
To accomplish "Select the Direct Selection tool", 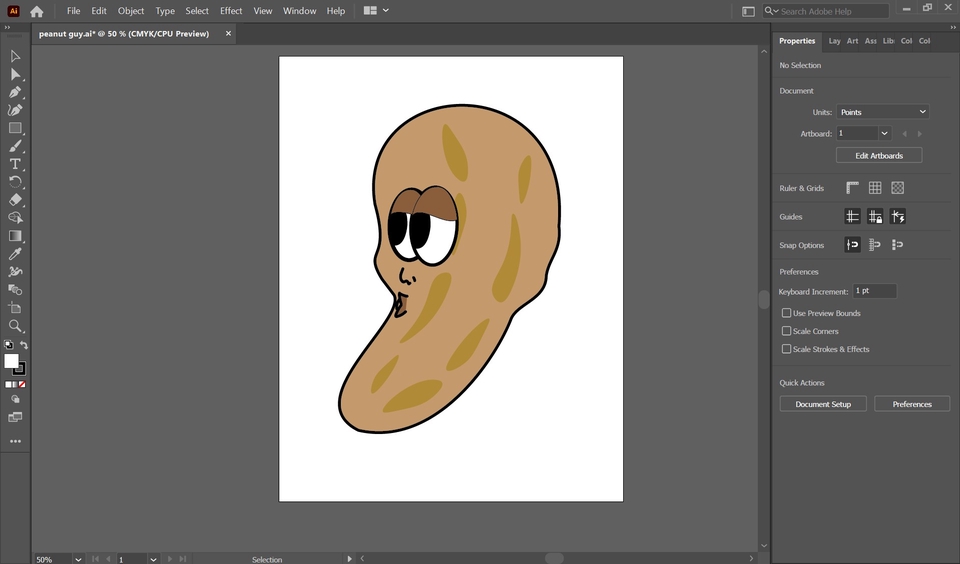I will 15,75.
